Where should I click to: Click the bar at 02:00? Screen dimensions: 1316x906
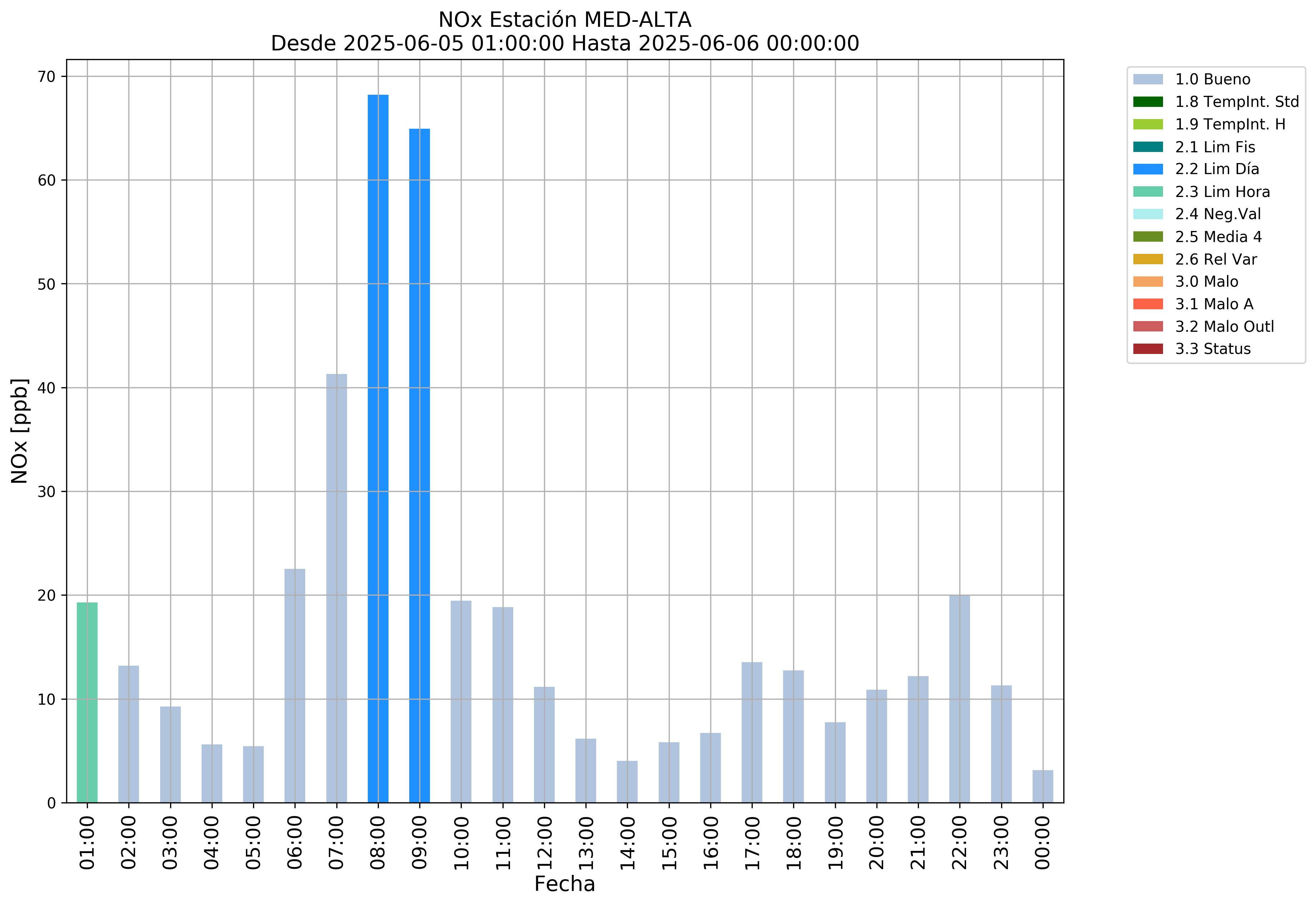pos(129,734)
